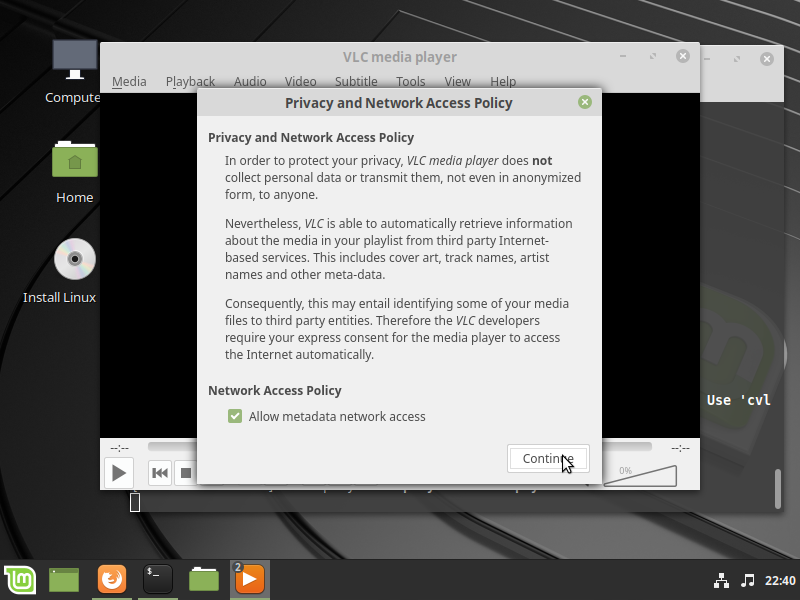Adjust the VLC volume slider
800x600 pixels.
click(x=640, y=476)
